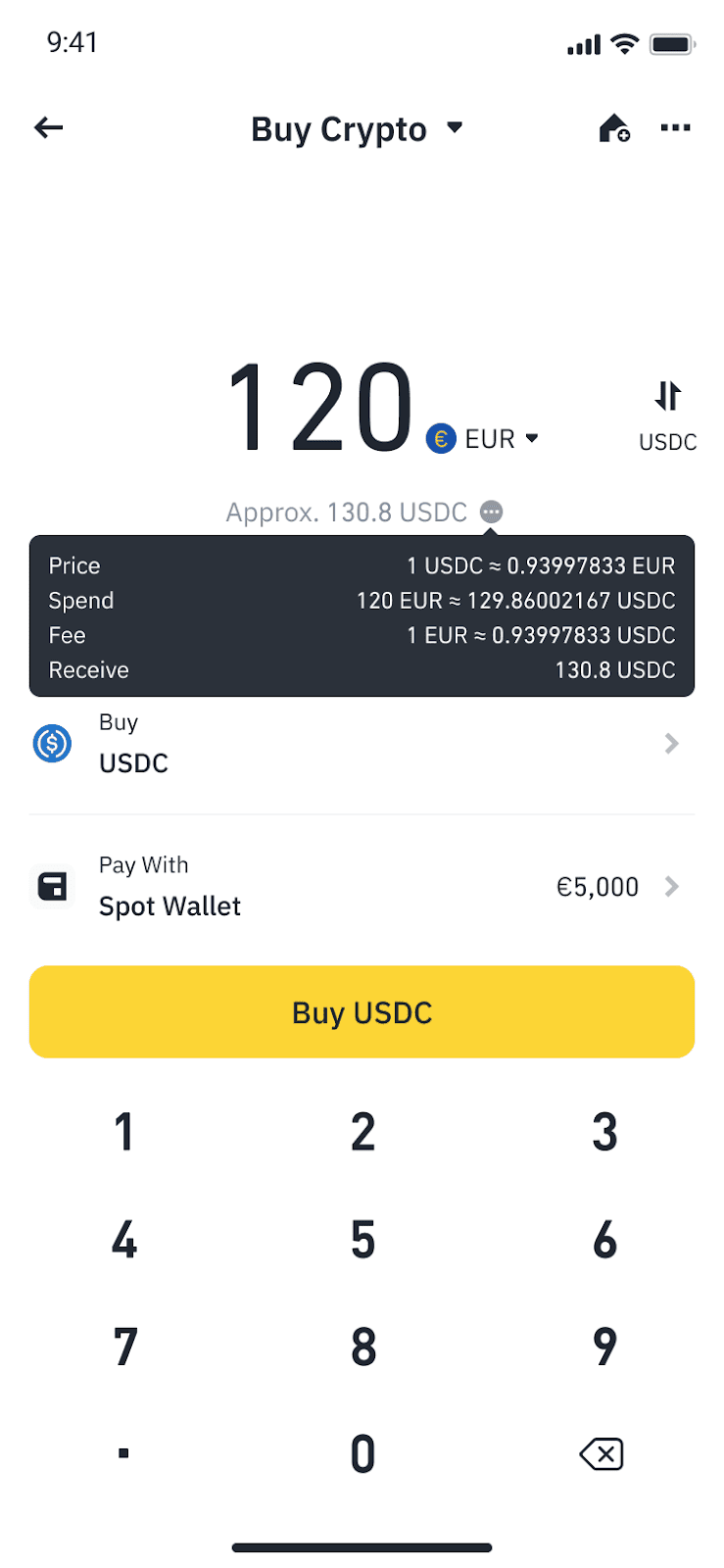The image size is (724, 1568).
Task: Tap the number 5 key
Action: tap(362, 1240)
